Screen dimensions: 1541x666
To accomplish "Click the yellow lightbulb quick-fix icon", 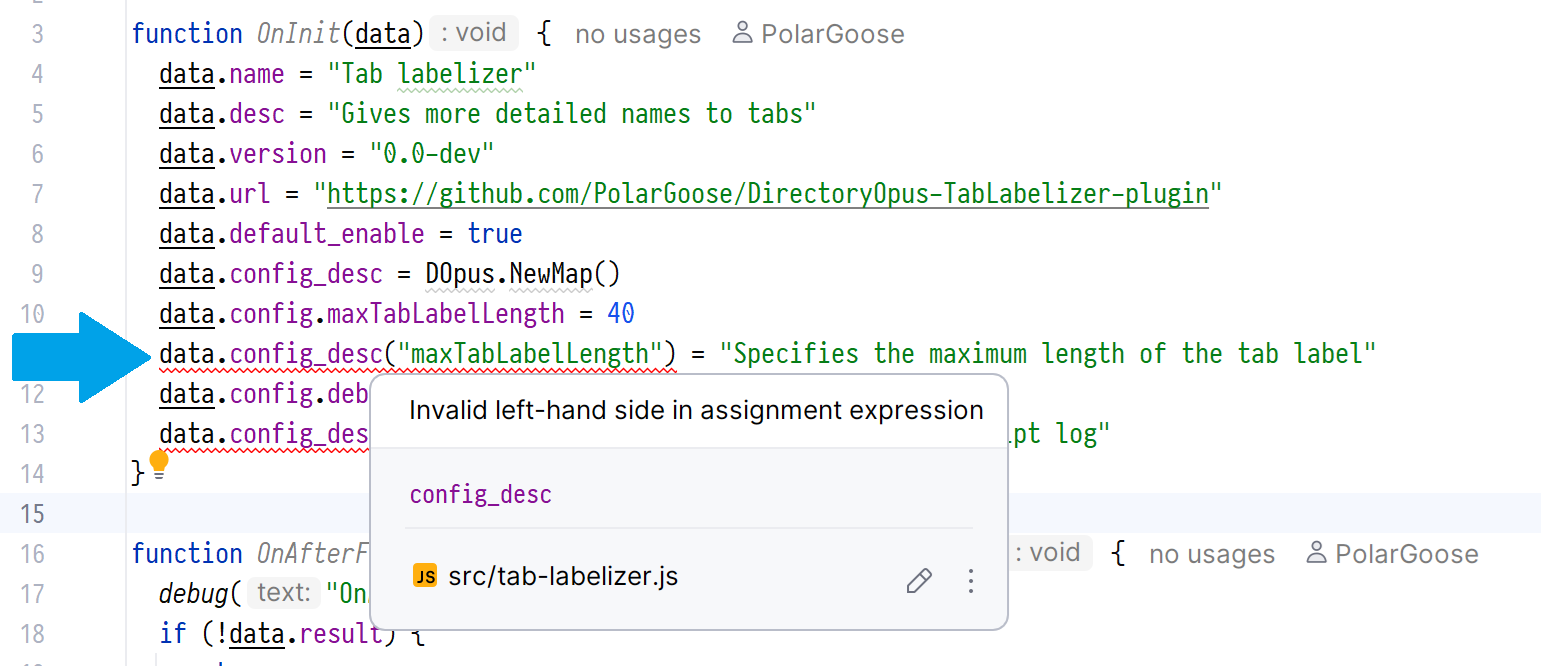I will tap(158, 462).
